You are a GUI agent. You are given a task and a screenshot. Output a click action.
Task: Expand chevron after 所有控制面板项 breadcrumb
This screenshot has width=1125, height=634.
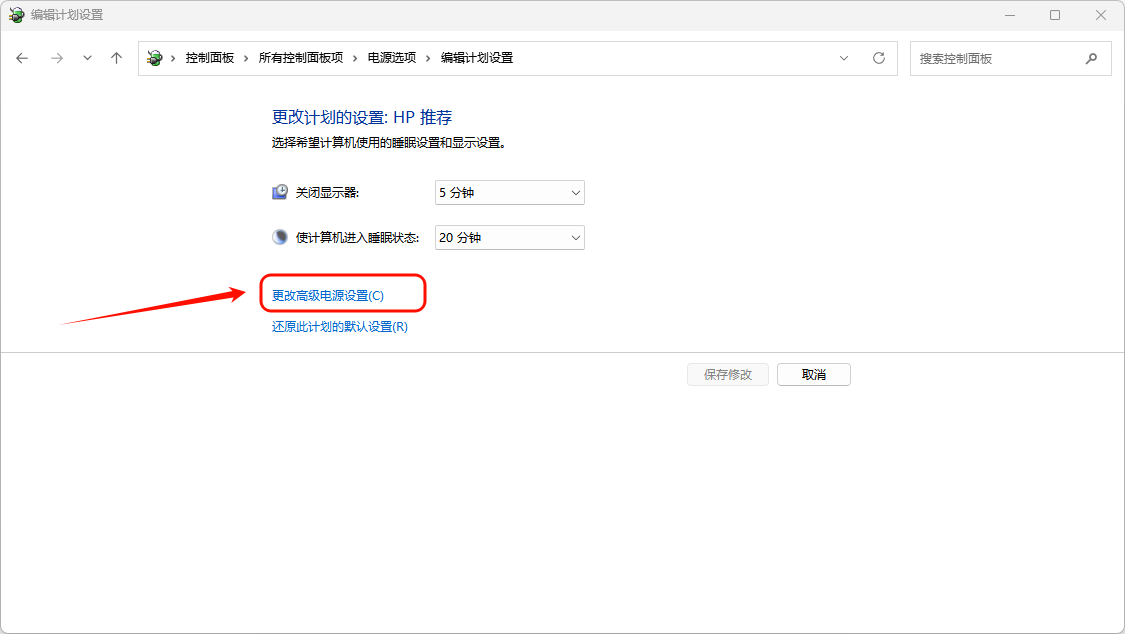pyautogui.click(x=355, y=58)
